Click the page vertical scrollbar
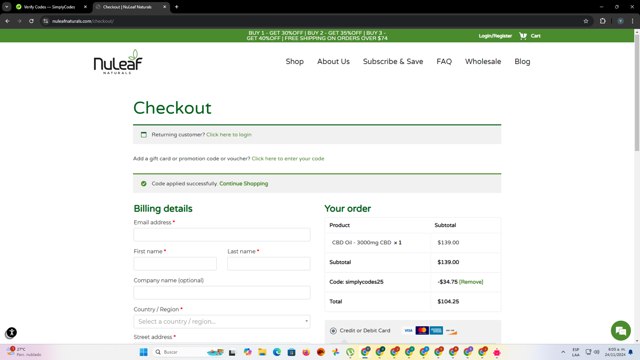The image size is (640, 360). pos(637,94)
